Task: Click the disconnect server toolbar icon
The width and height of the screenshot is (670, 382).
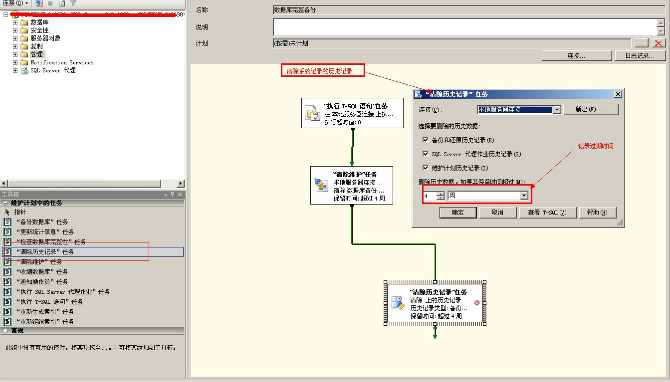Action: [x=39, y=3]
